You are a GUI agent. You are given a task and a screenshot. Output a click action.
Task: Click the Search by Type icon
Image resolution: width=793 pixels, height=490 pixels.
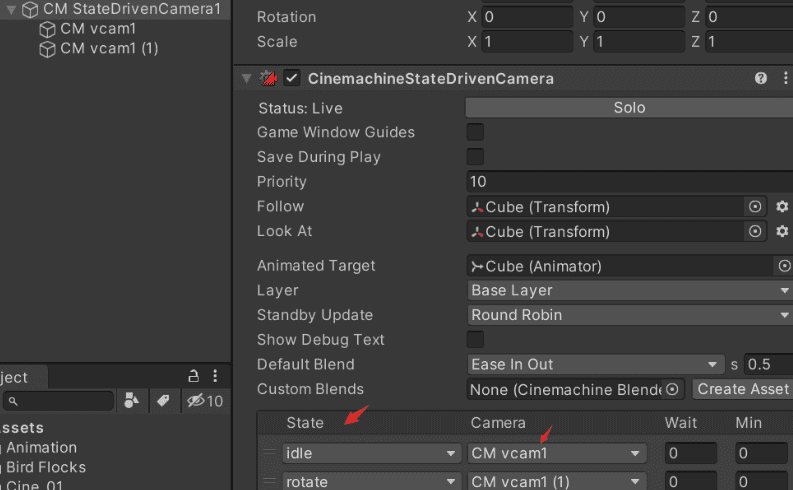click(132, 401)
